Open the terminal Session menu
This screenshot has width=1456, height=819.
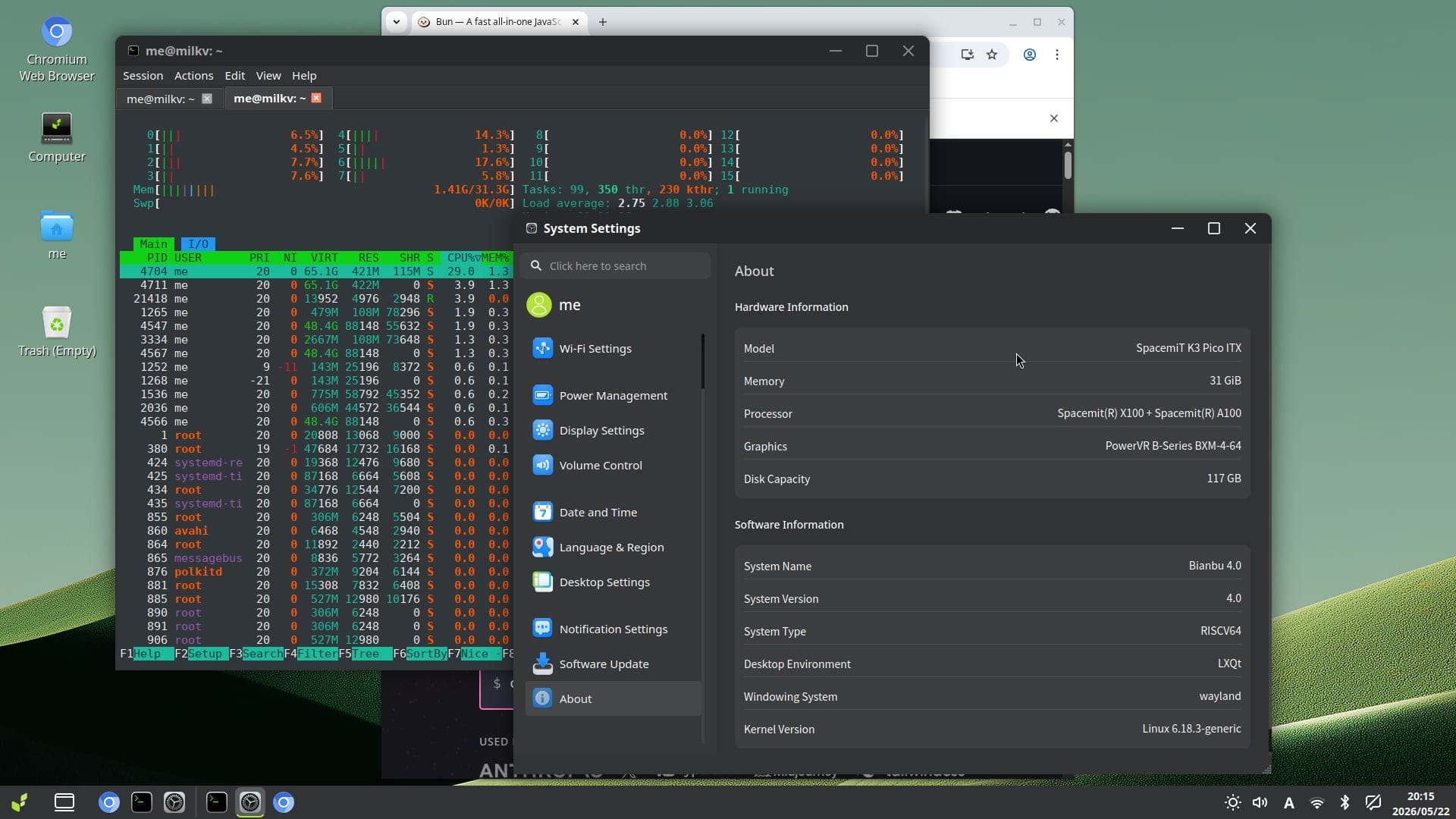(143, 76)
